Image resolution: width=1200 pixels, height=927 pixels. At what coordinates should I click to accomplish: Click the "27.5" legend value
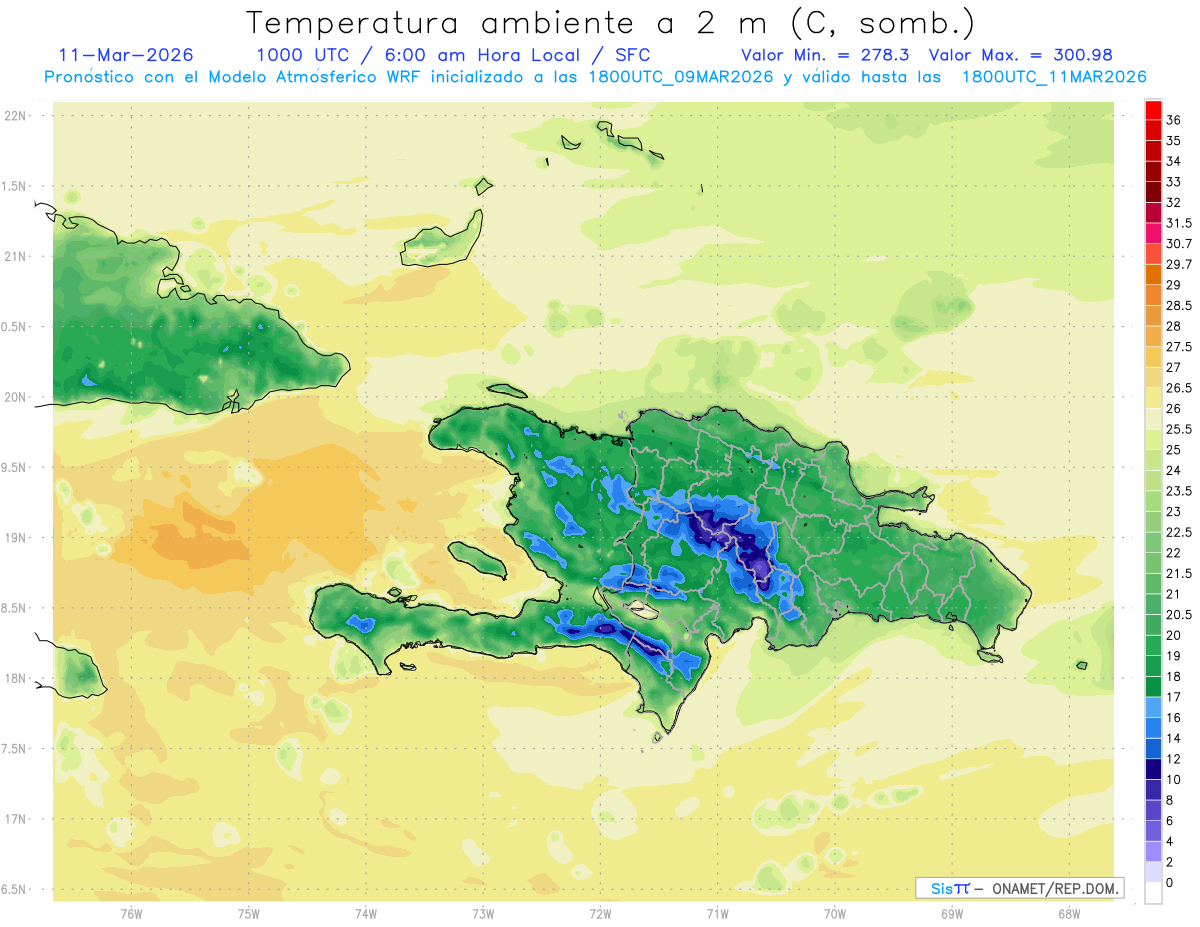tap(1179, 347)
